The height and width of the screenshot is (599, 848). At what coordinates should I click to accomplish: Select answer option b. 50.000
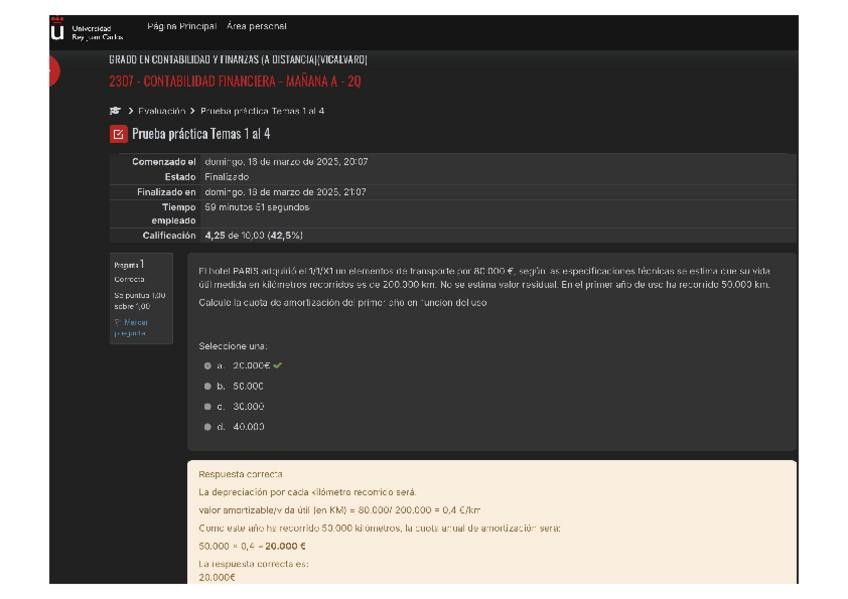point(207,387)
